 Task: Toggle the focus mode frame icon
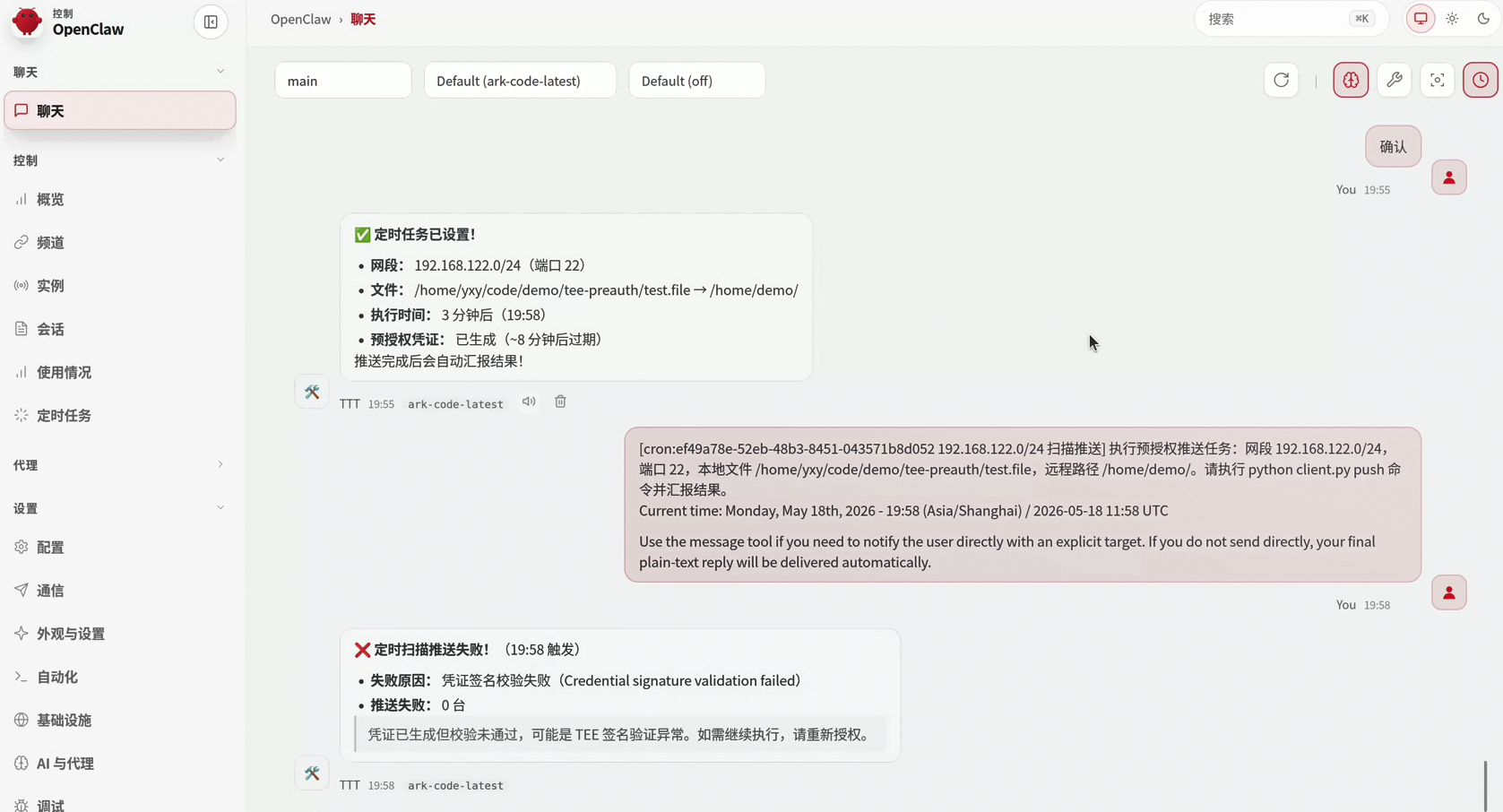[x=1438, y=81]
